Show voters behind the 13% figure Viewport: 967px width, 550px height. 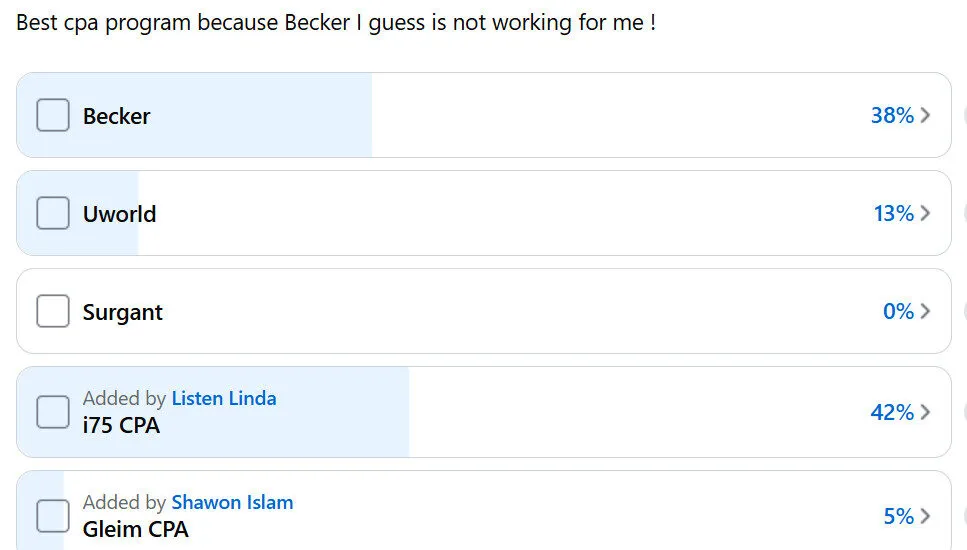point(893,213)
